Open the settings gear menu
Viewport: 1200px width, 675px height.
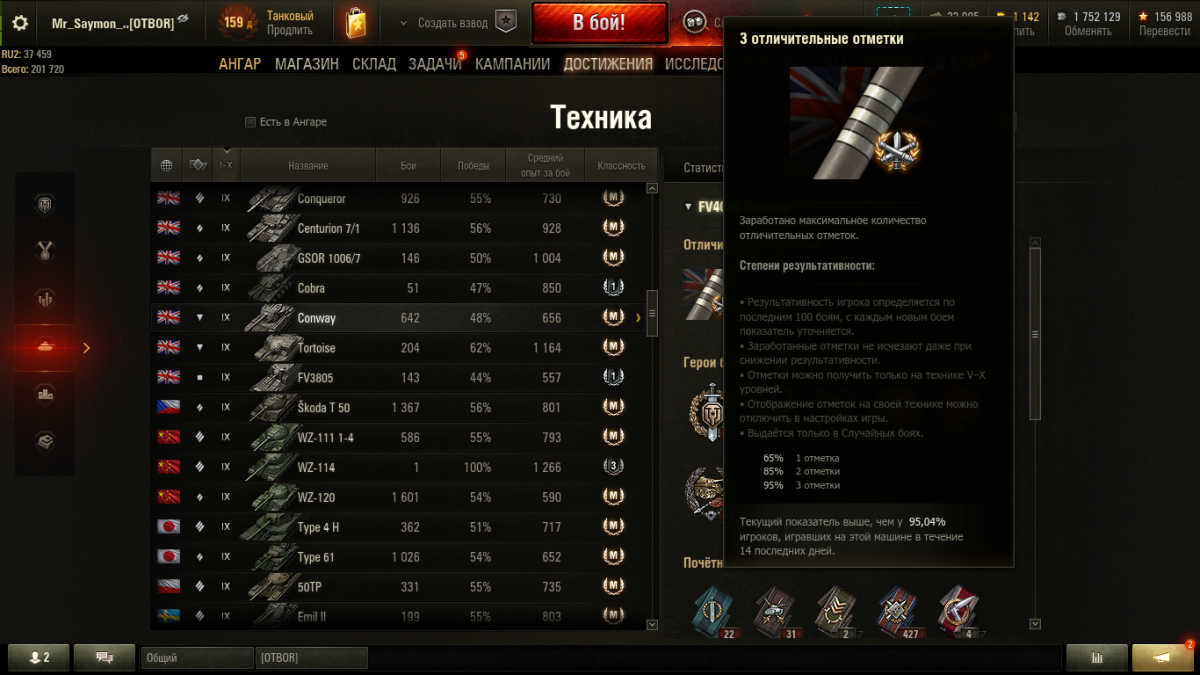[x=20, y=22]
